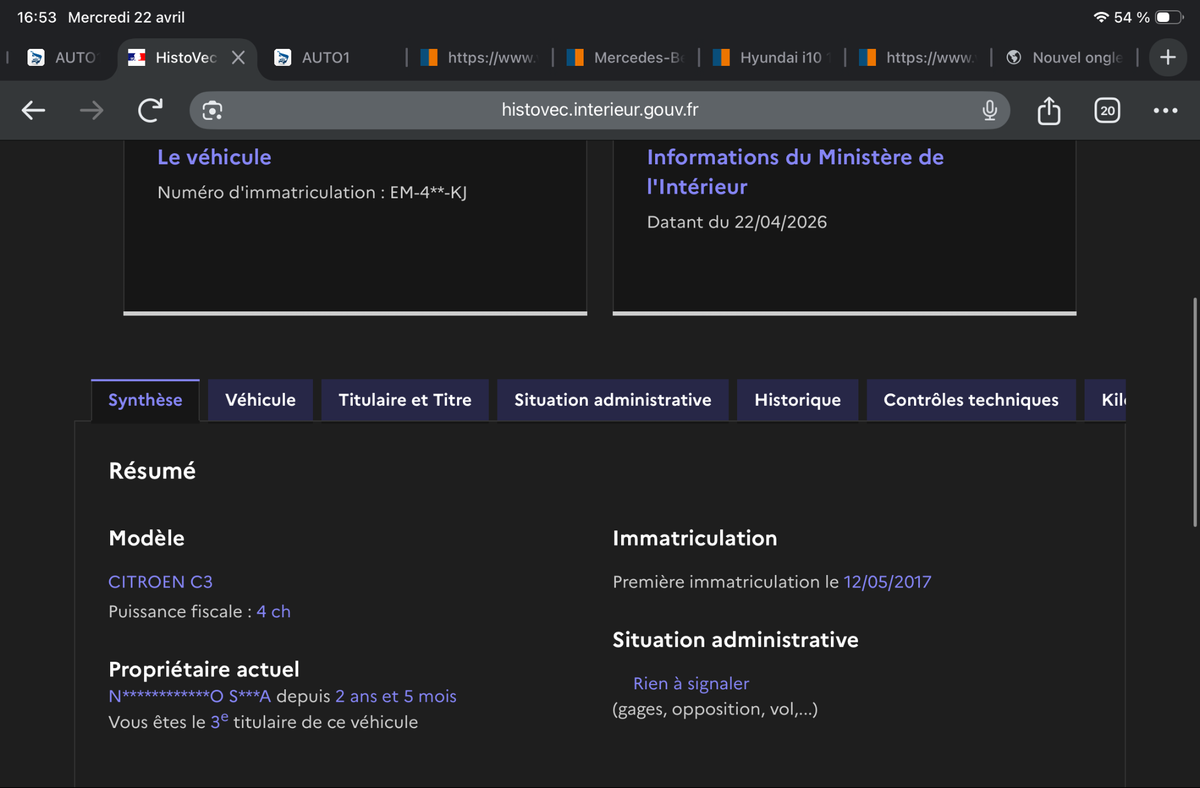Show all 20 open tabs
This screenshot has width=1200, height=788.
click(1107, 111)
